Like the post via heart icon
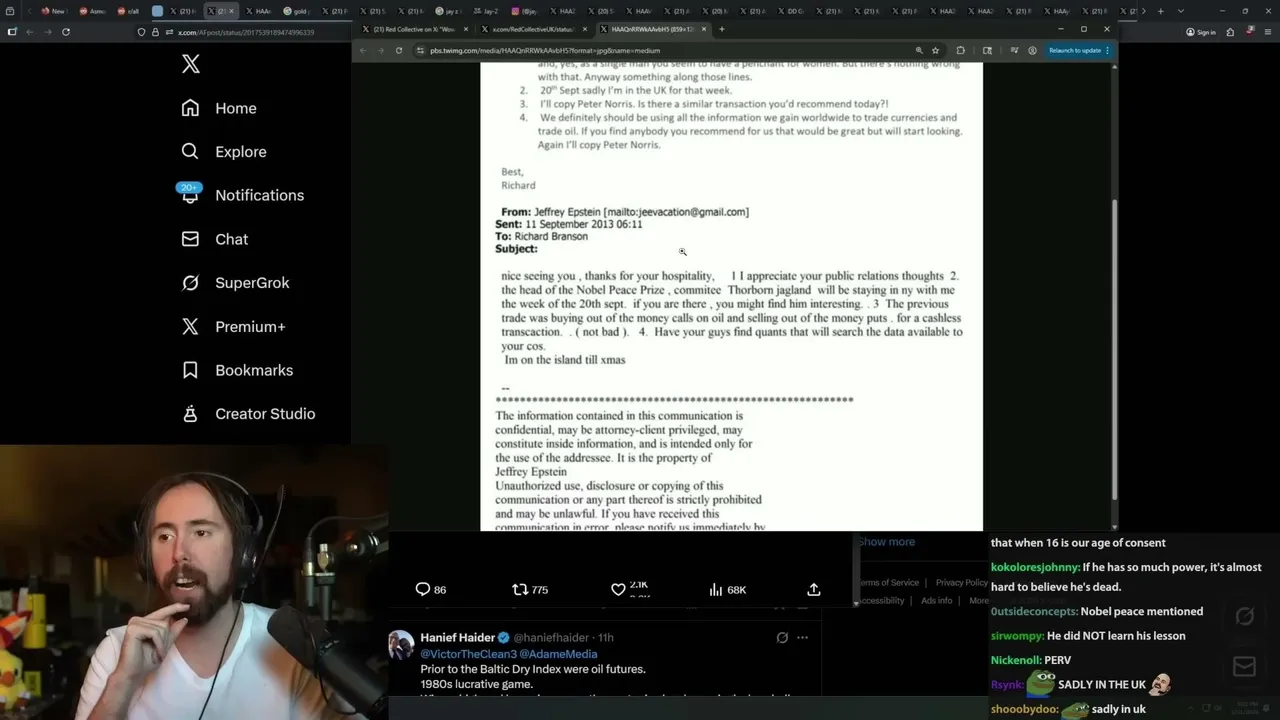The image size is (1280, 720). click(618, 589)
